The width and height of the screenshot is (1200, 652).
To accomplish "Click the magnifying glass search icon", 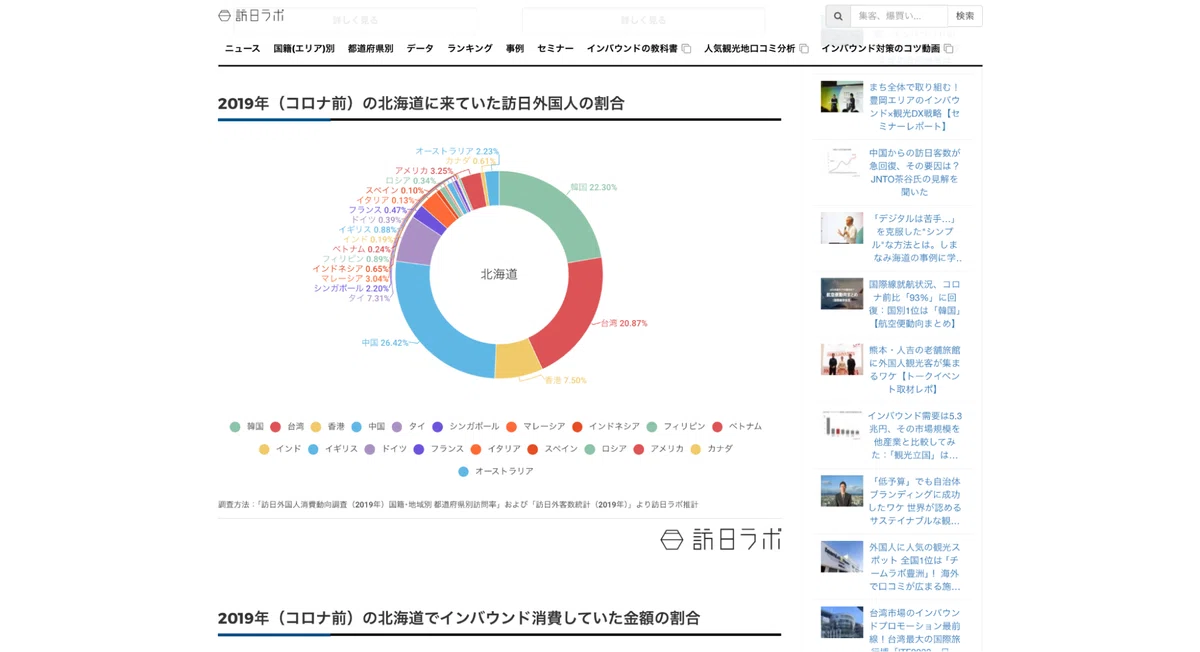I will [x=838, y=16].
